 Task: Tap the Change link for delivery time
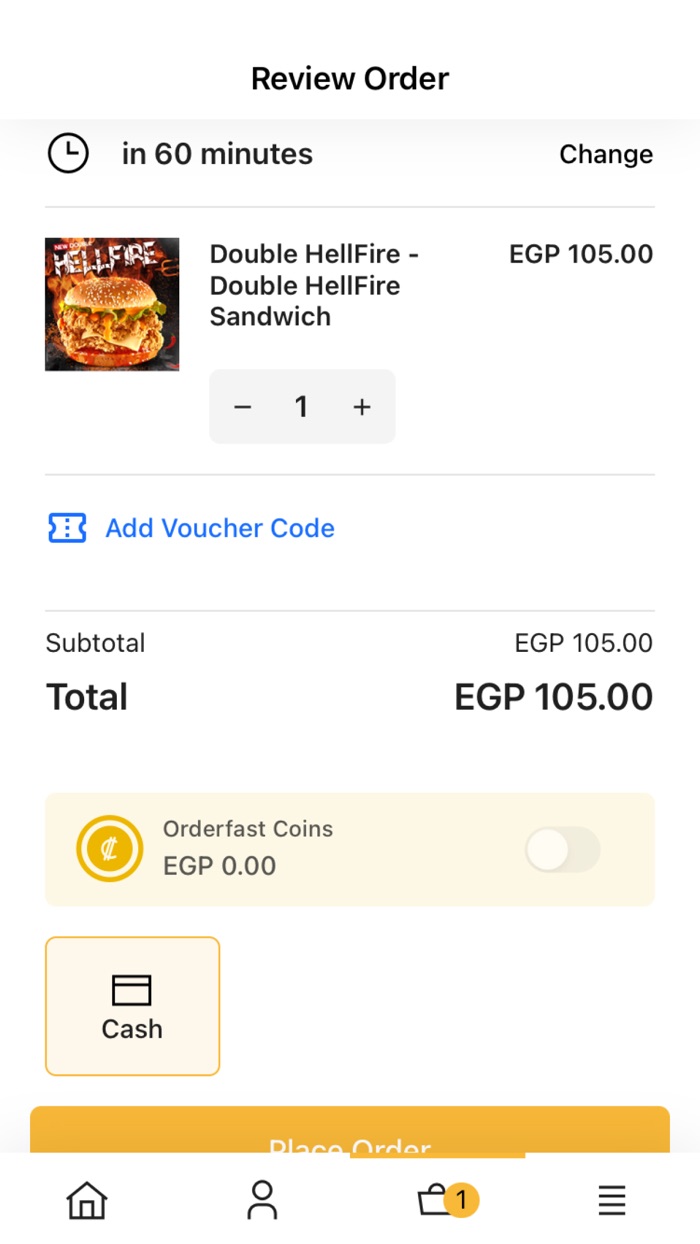tap(606, 154)
